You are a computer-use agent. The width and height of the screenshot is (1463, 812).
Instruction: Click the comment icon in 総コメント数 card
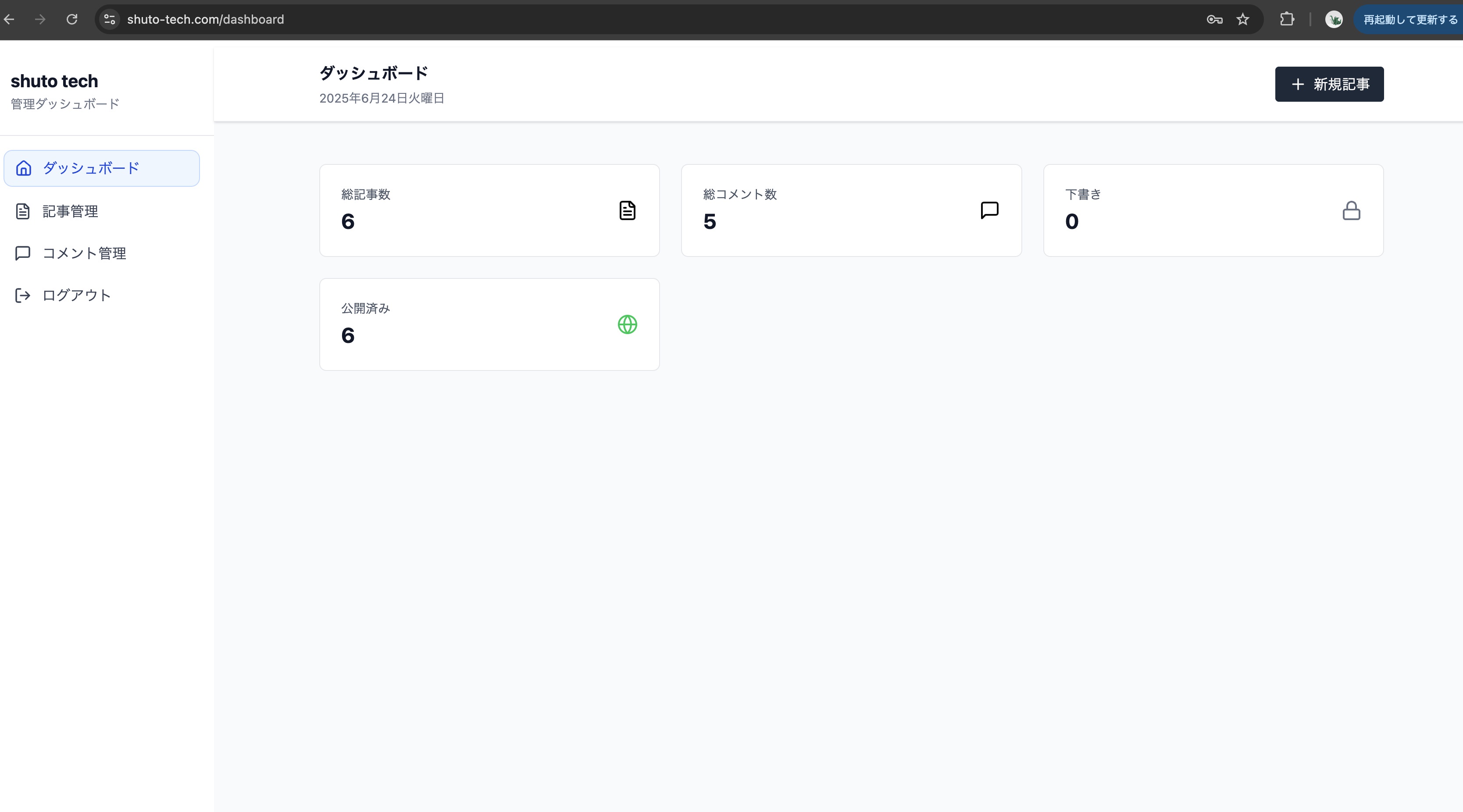point(989,210)
